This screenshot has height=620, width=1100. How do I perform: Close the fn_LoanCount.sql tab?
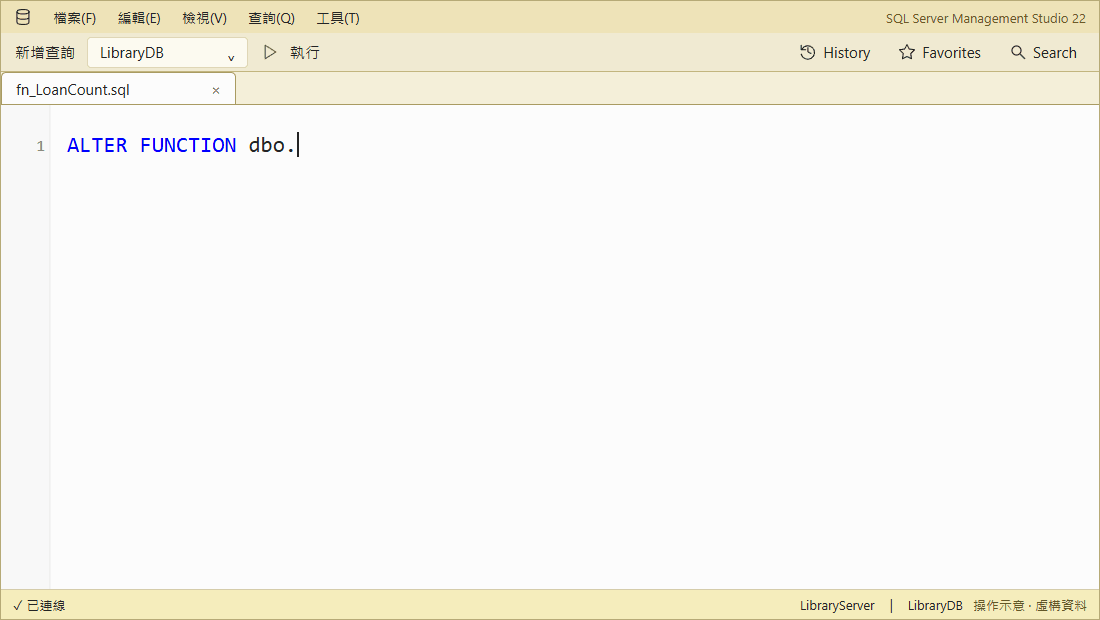coord(216,90)
